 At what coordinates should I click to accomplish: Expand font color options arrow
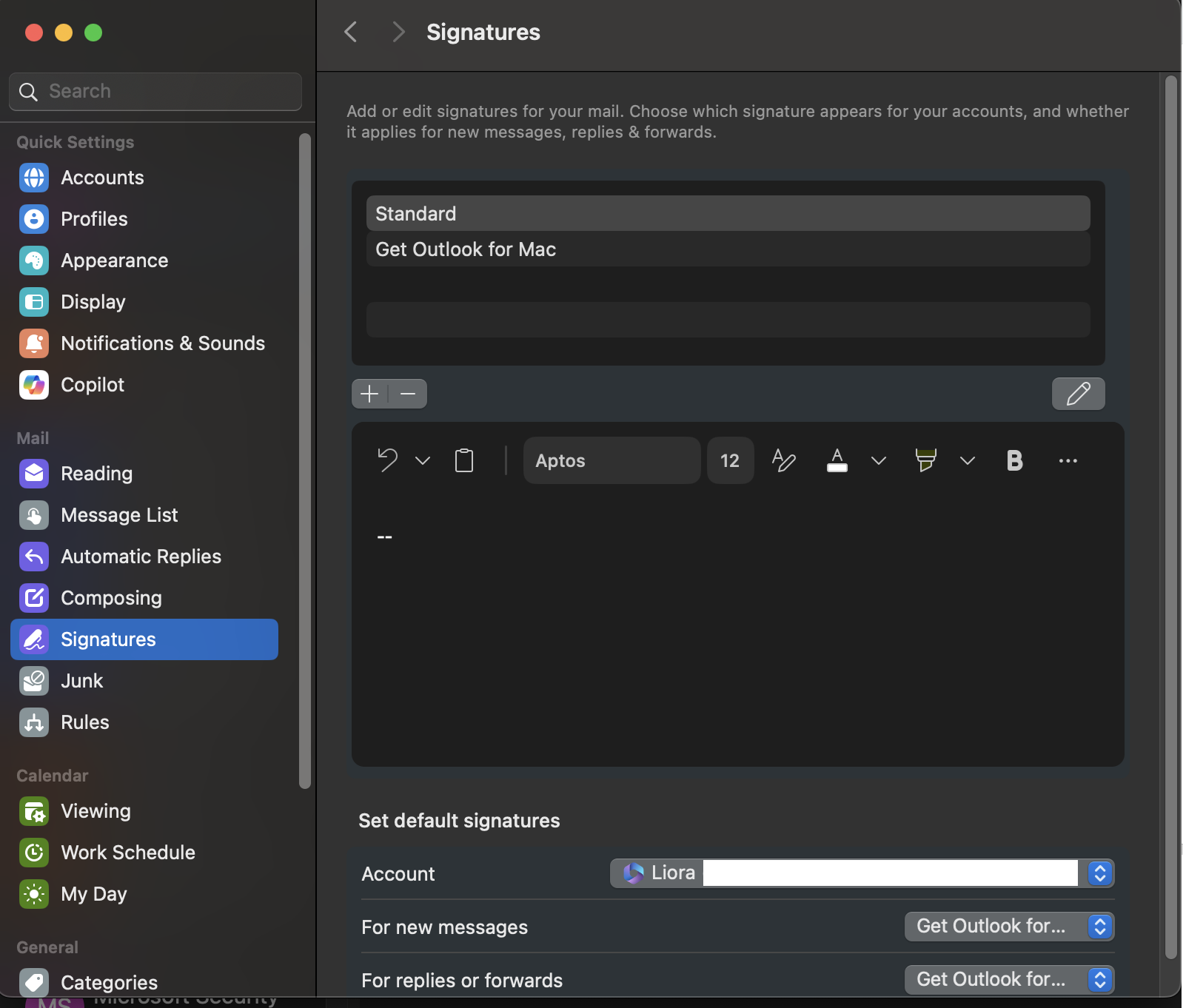tap(879, 461)
